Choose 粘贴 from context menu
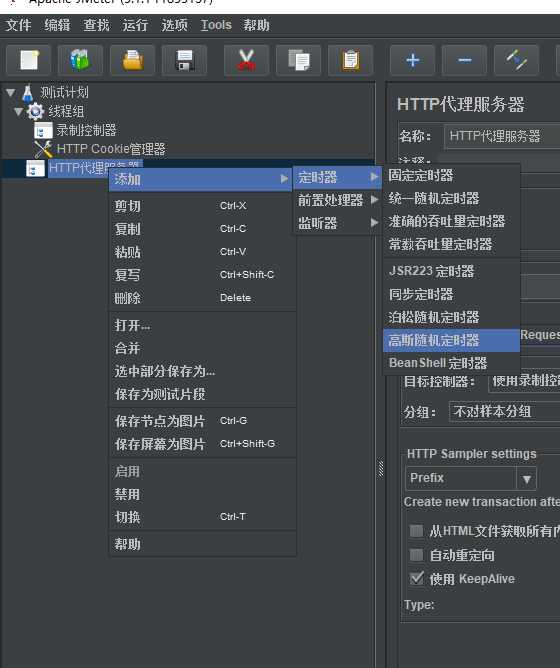The height and width of the screenshot is (668, 560). tap(203, 252)
